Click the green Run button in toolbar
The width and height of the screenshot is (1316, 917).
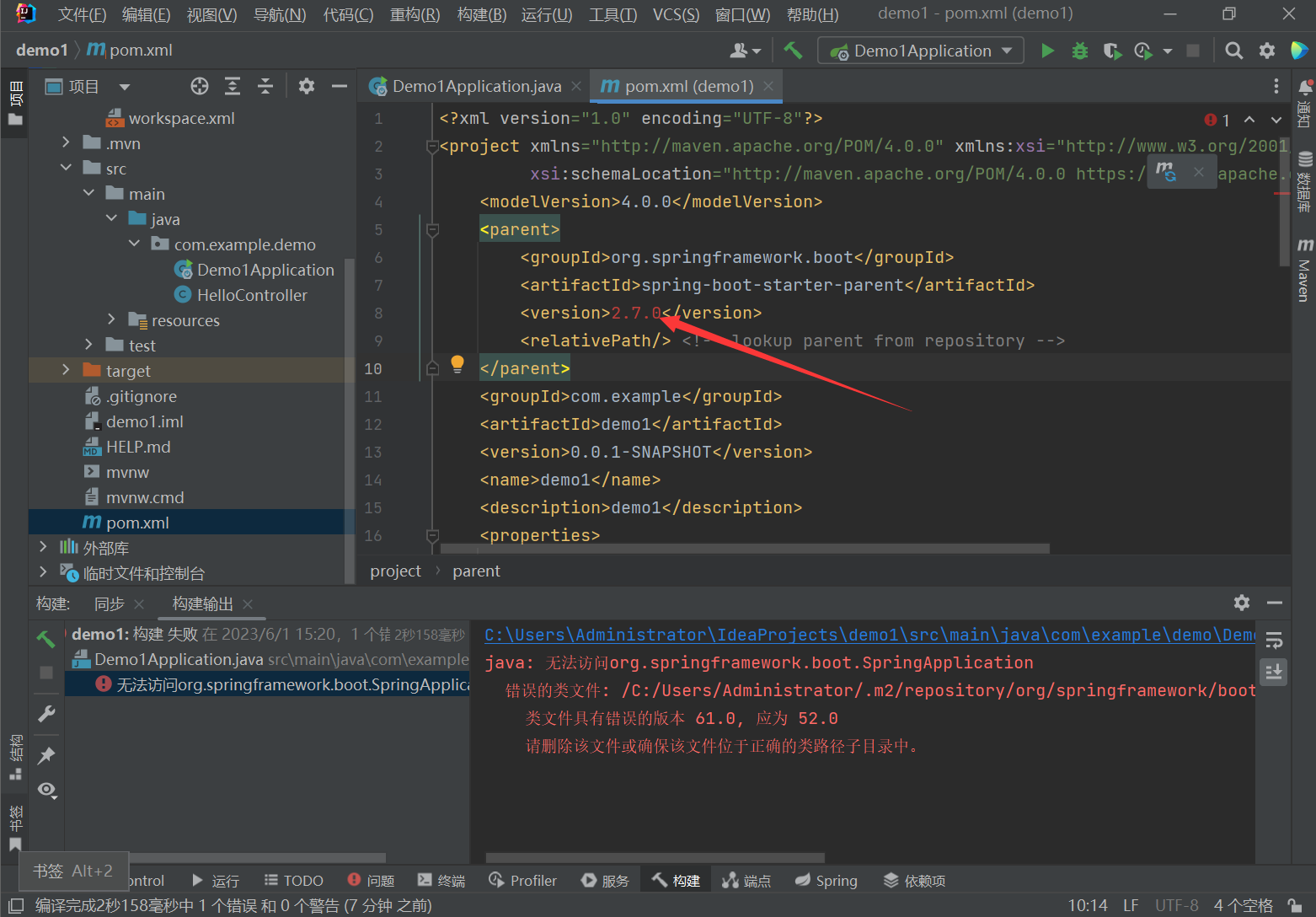[x=1047, y=51]
